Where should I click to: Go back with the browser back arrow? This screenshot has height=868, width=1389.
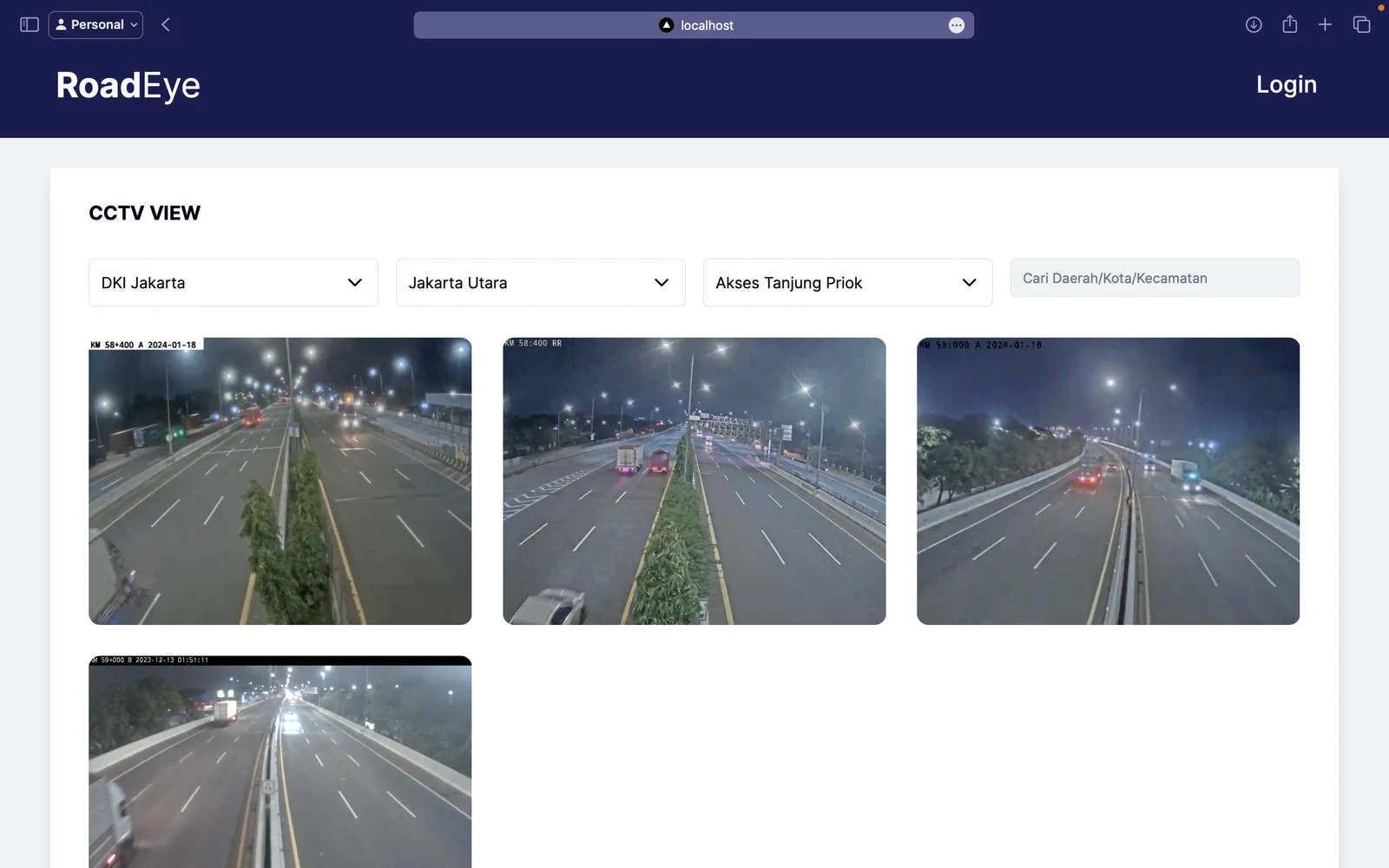pyautogui.click(x=166, y=25)
